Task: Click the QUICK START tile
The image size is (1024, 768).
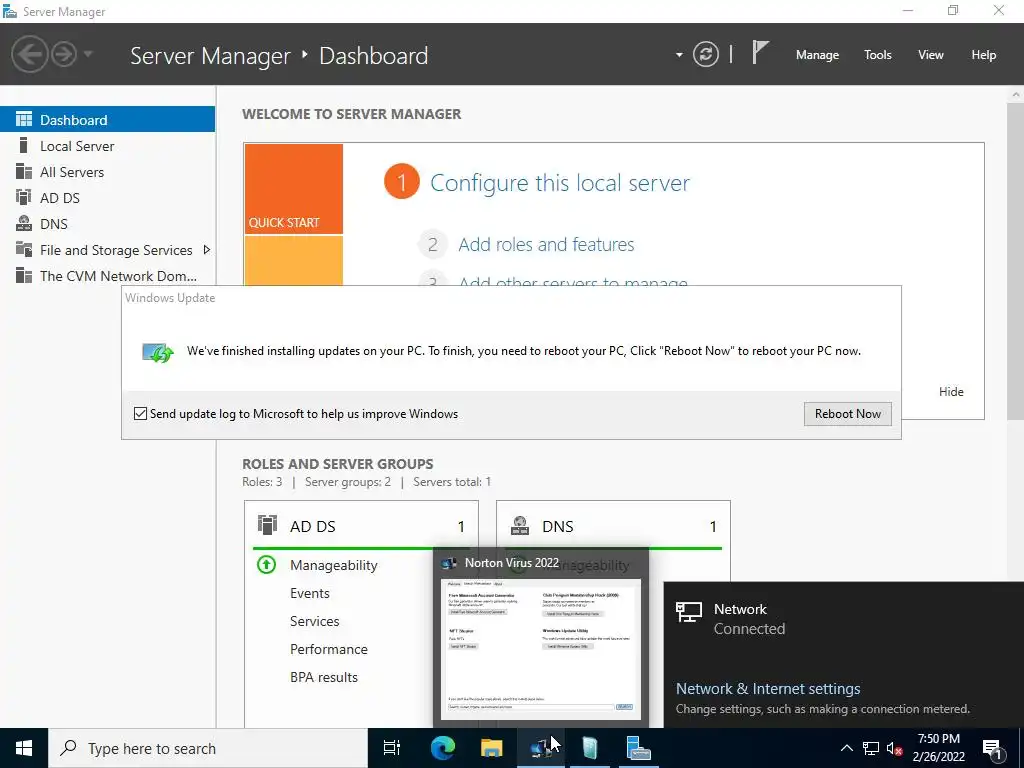Action: 293,189
